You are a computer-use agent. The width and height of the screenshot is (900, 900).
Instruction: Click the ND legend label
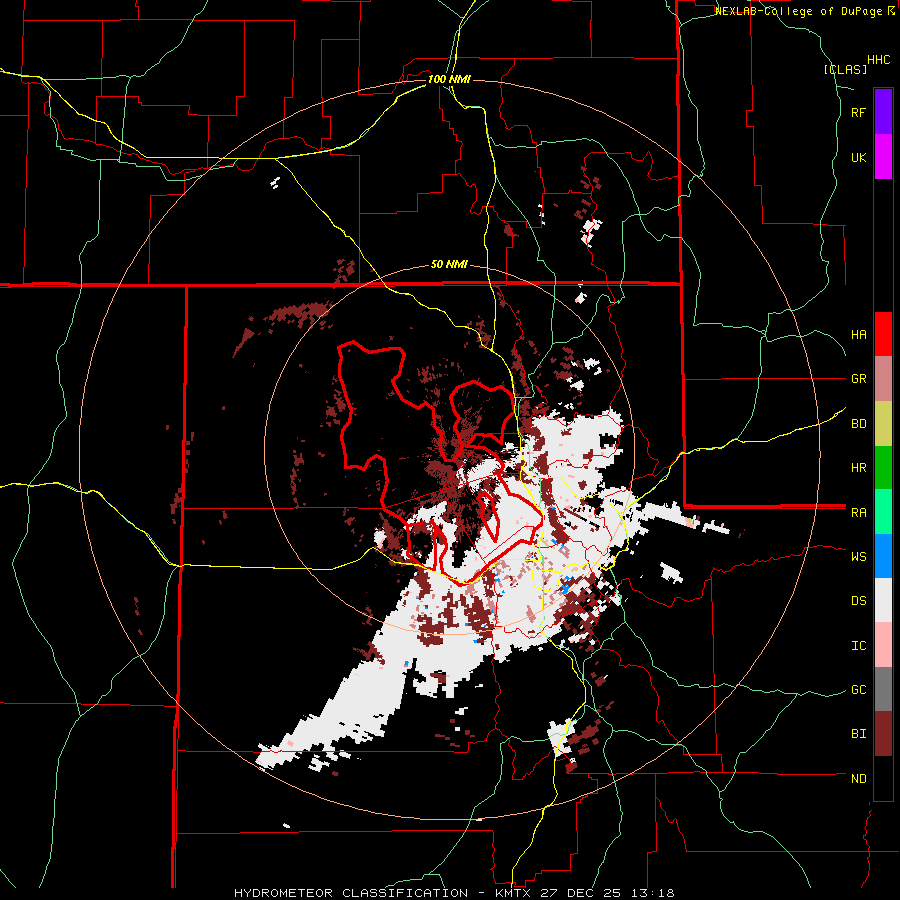pyautogui.click(x=858, y=779)
